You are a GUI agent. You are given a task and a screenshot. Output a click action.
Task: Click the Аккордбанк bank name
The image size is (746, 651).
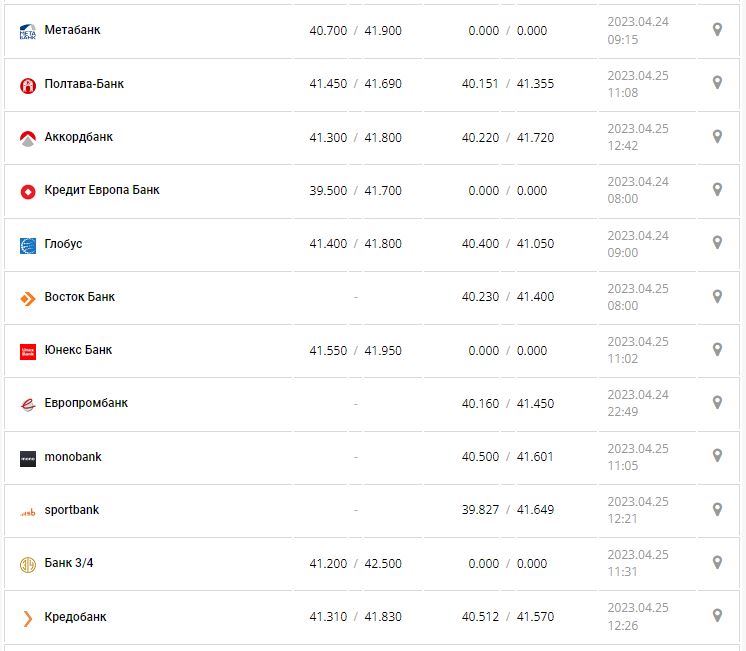[79, 137]
